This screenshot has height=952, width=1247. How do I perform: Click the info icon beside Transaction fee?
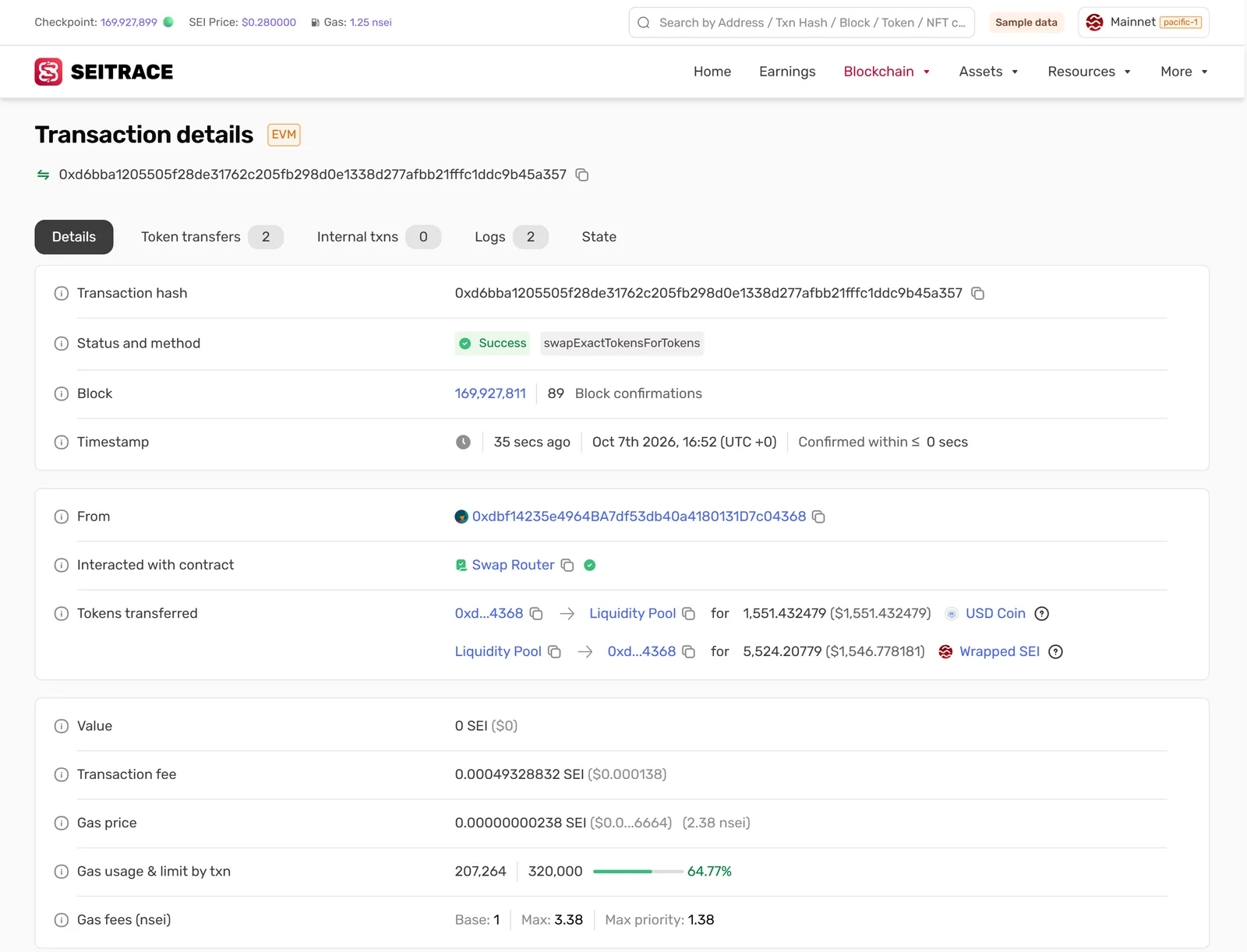click(x=61, y=774)
